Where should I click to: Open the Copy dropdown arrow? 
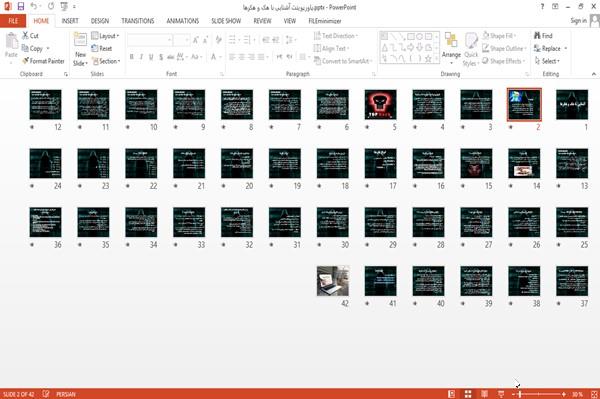(x=48, y=49)
